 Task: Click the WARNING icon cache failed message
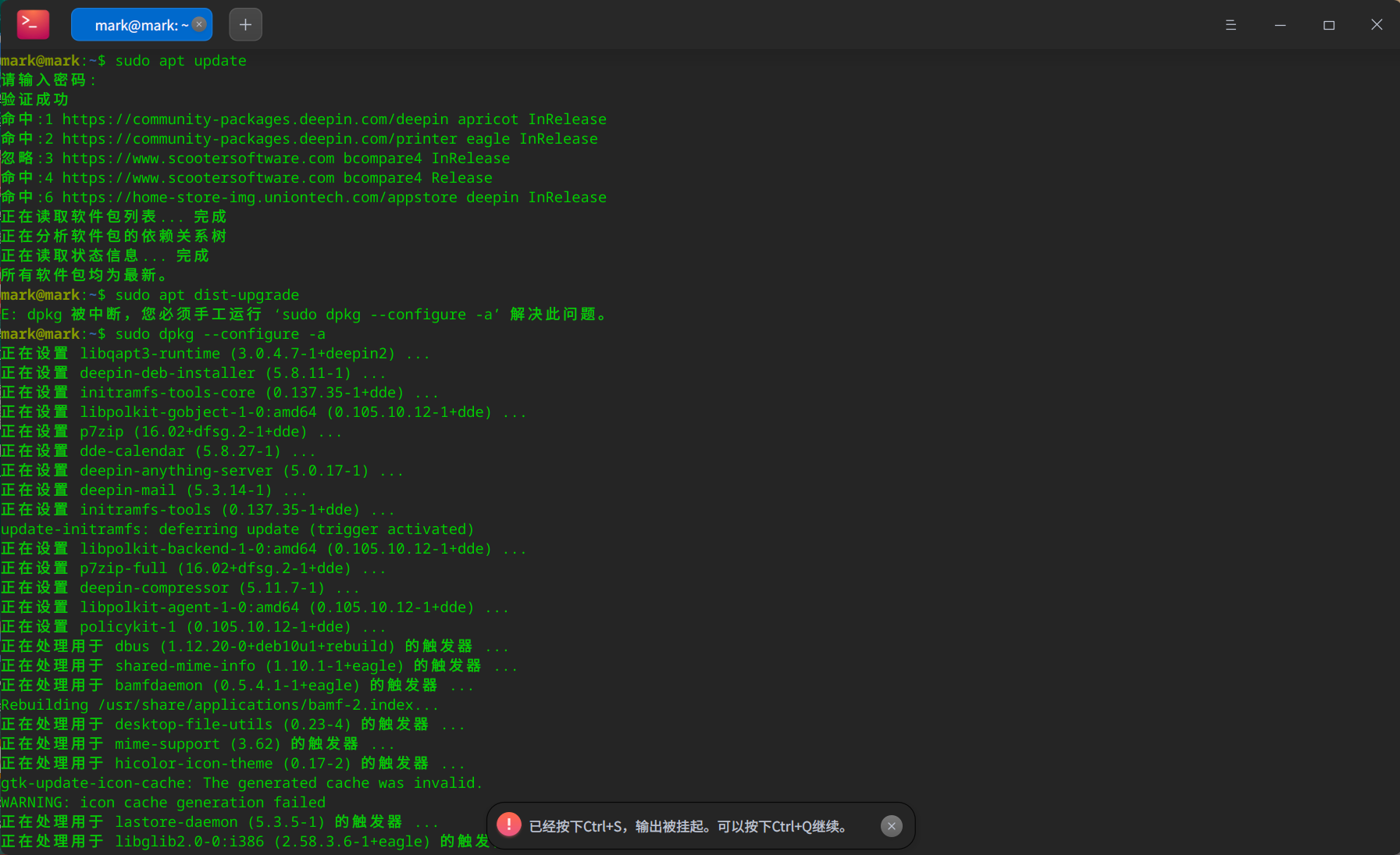pyautogui.click(x=162, y=802)
